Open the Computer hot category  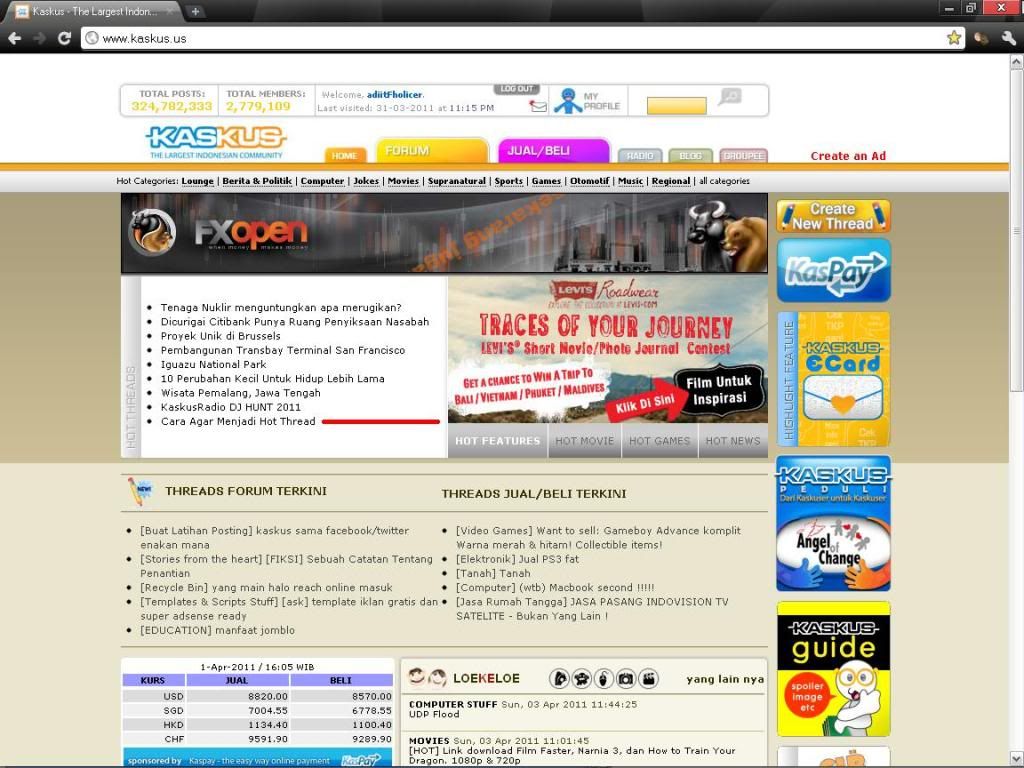[x=322, y=181]
